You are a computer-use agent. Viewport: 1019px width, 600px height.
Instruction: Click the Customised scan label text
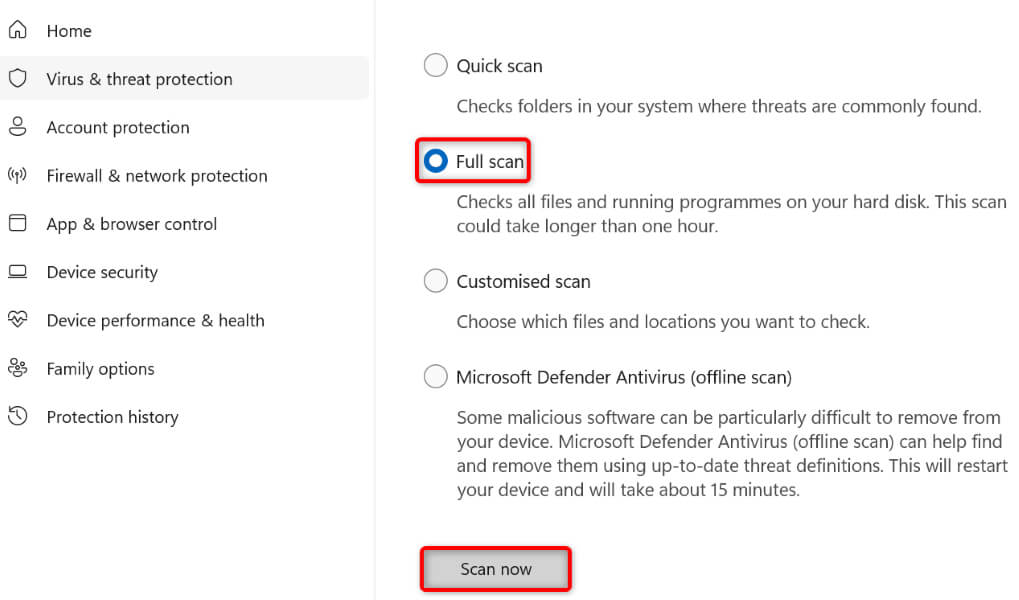(523, 282)
